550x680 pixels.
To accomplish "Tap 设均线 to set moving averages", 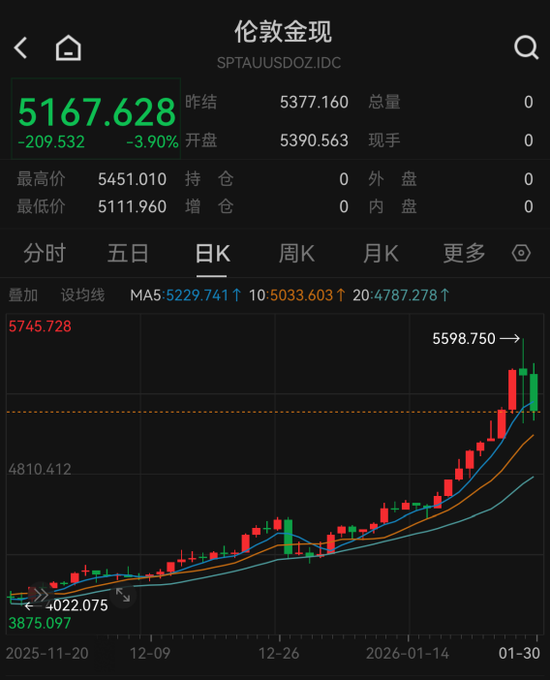I will [x=82, y=295].
